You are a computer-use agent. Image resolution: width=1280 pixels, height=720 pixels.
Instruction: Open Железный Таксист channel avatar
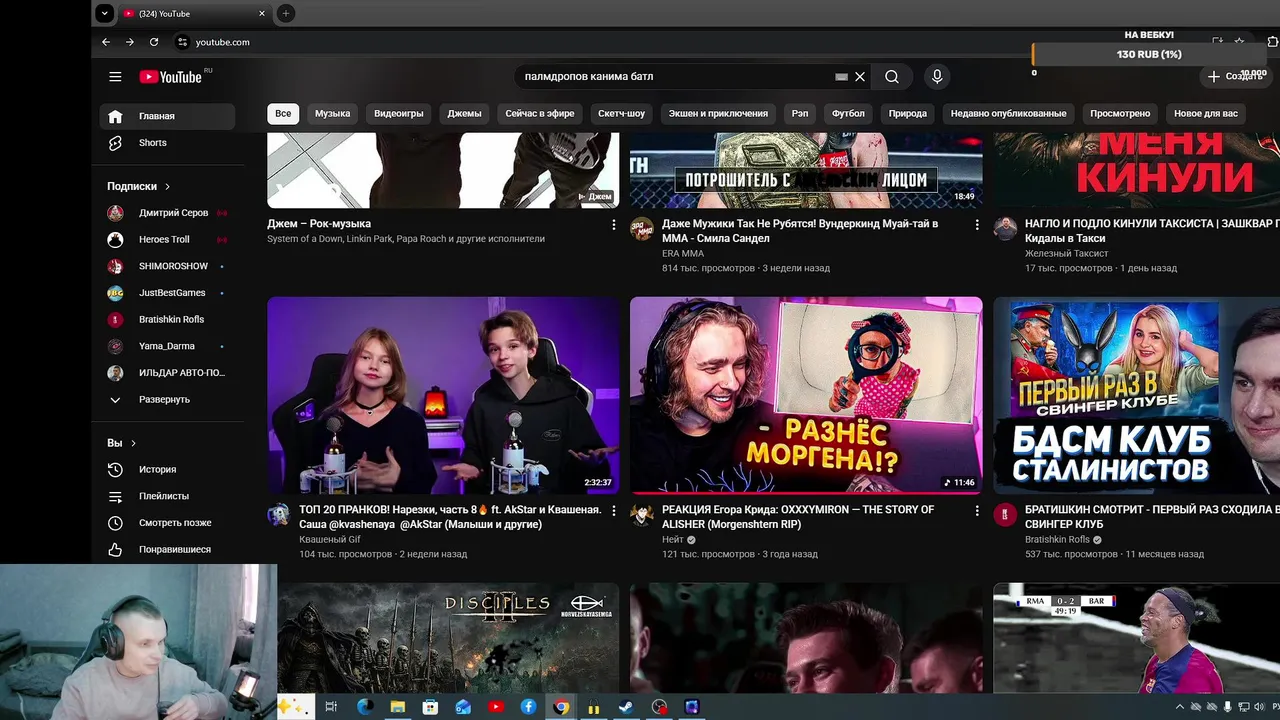click(1005, 229)
